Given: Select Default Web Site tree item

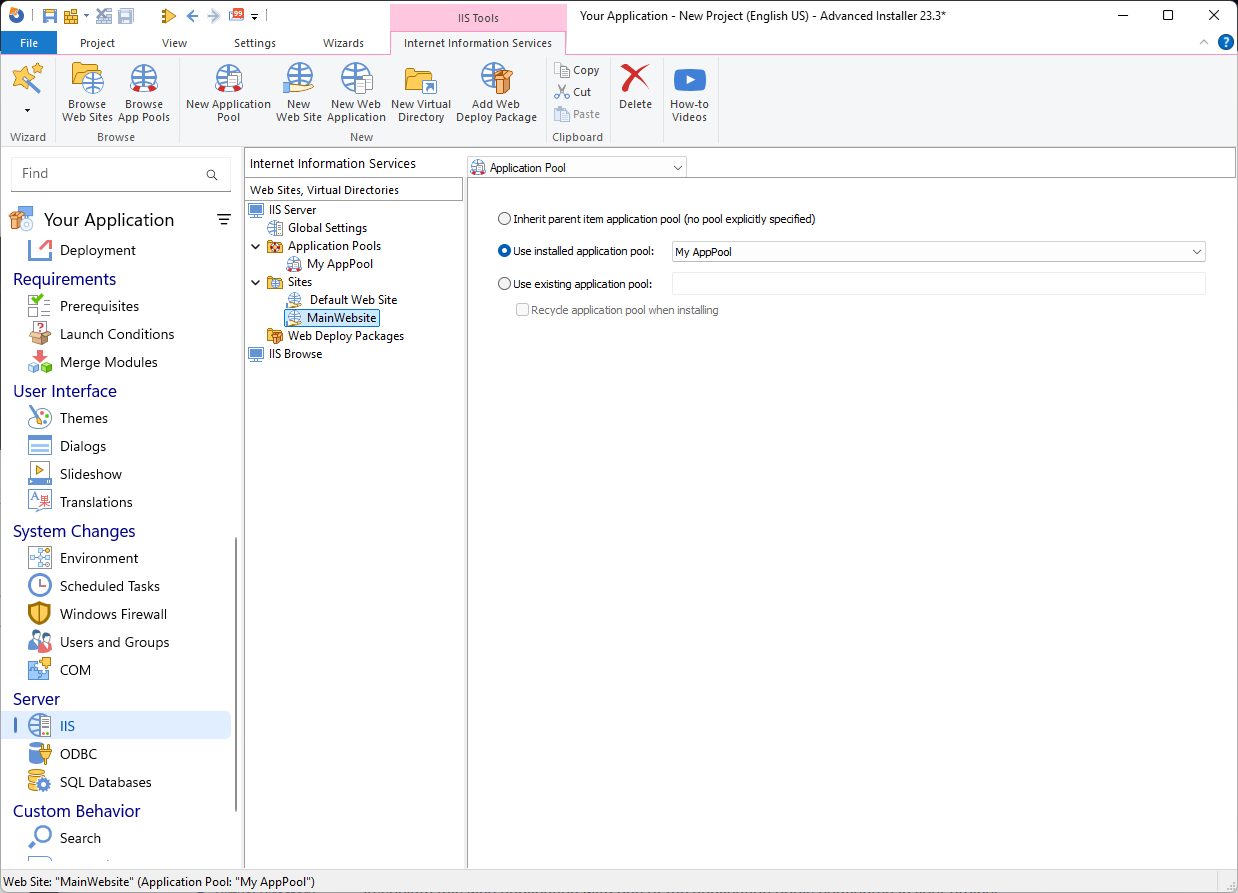Looking at the screenshot, I should click(353, 300).
